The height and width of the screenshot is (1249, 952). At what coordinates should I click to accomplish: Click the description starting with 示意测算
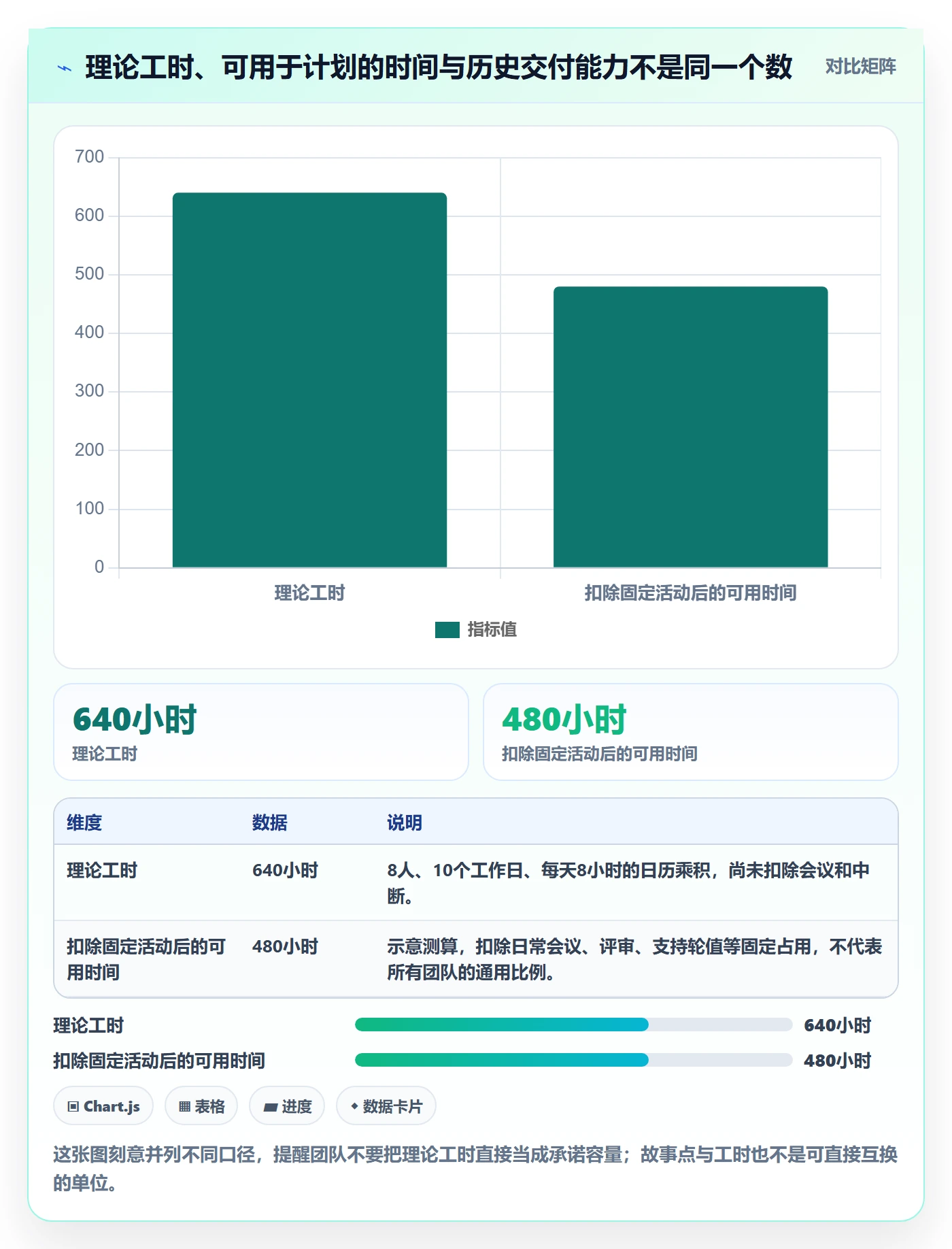634,959
